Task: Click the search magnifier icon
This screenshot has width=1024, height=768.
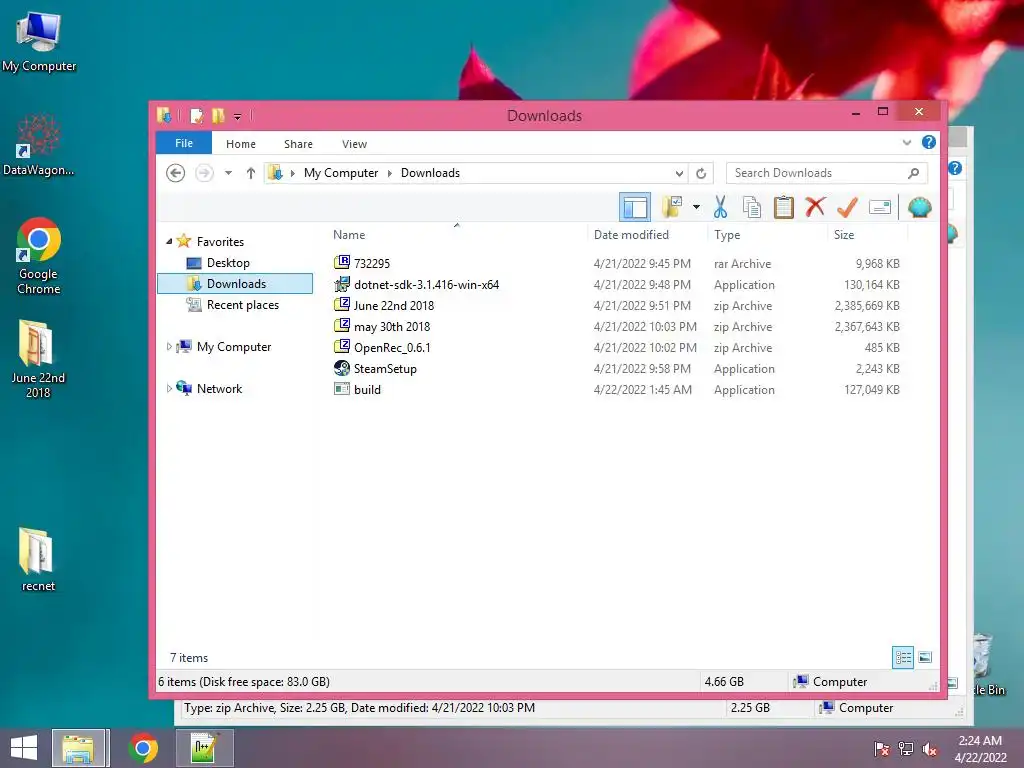Action: coord(914,173)
